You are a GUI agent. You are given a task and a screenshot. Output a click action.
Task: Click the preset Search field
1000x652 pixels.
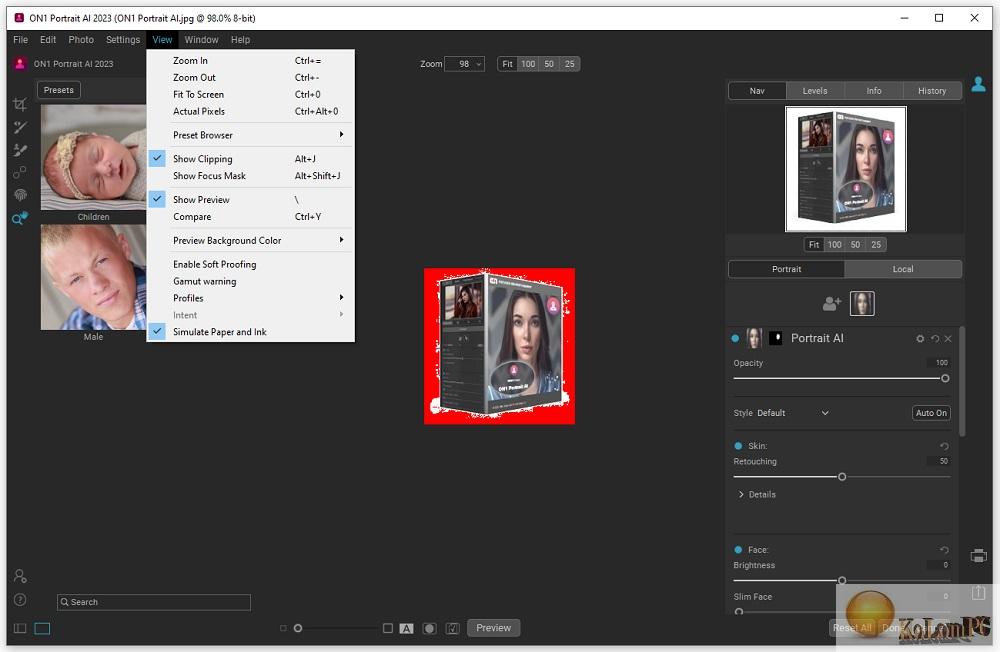coord(154,602)
